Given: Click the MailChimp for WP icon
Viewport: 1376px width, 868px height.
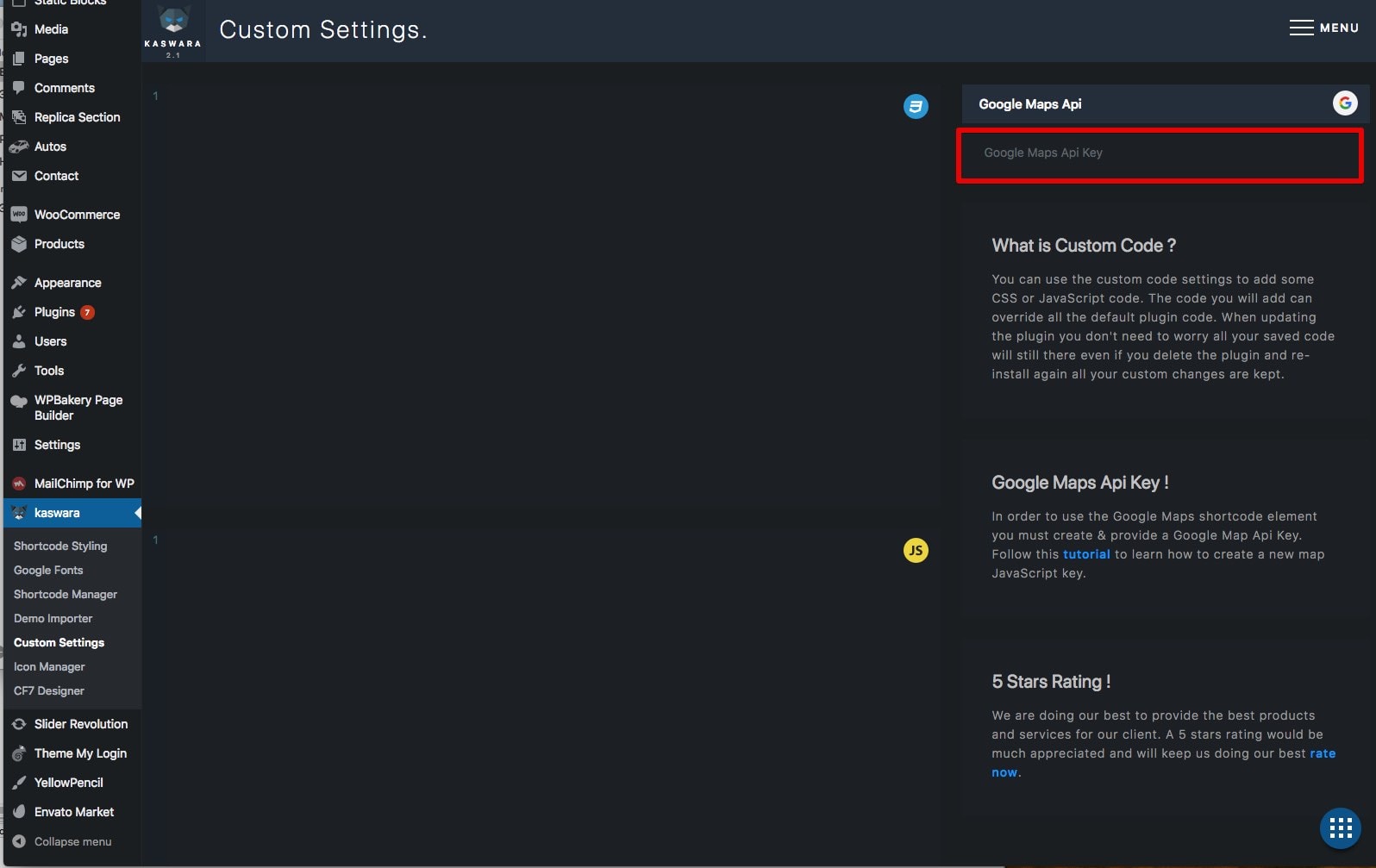Looking at the screenshot, I should click(19, 484).
